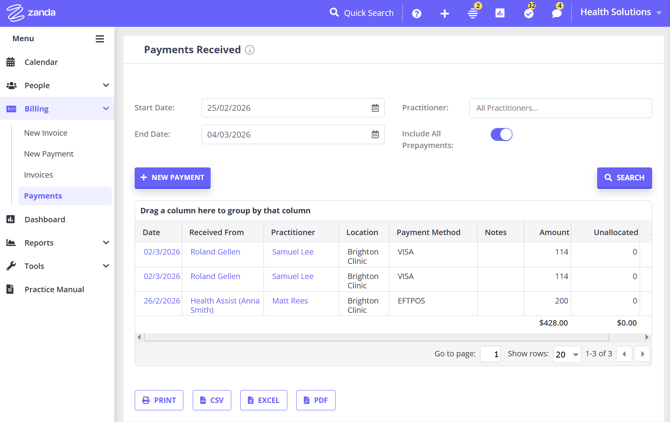Open the Show rows dropdown

567,354
